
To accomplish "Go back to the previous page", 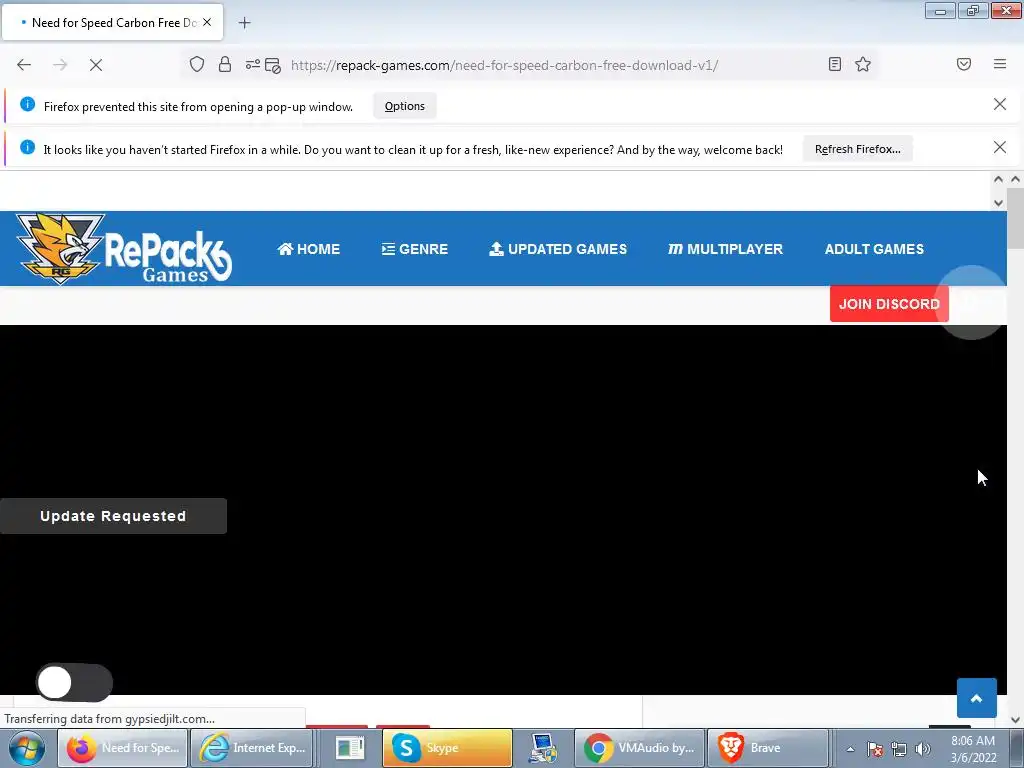I will [24, 65].
